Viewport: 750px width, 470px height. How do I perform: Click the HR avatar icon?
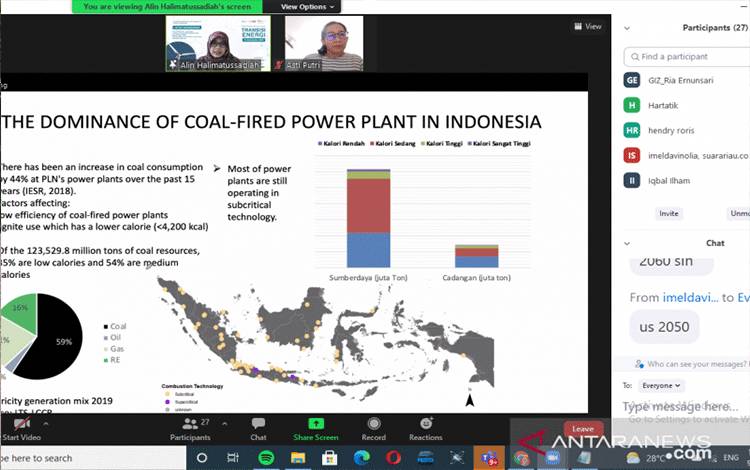click(x=632, y=131)
